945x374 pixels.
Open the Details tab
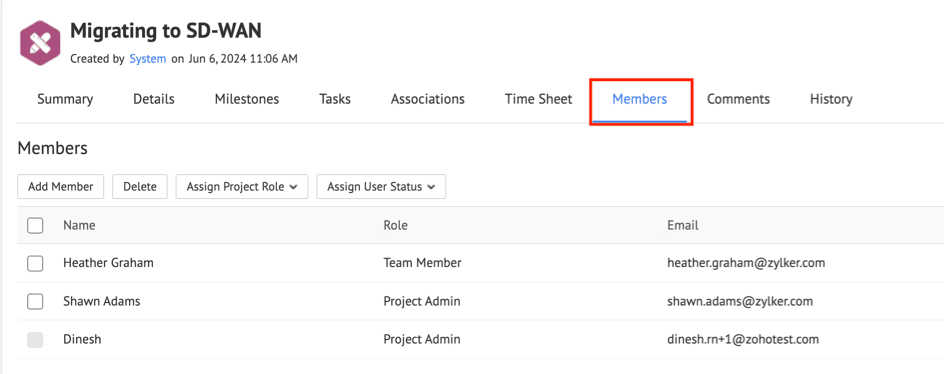pyautogui.click(x=154, y=99)
